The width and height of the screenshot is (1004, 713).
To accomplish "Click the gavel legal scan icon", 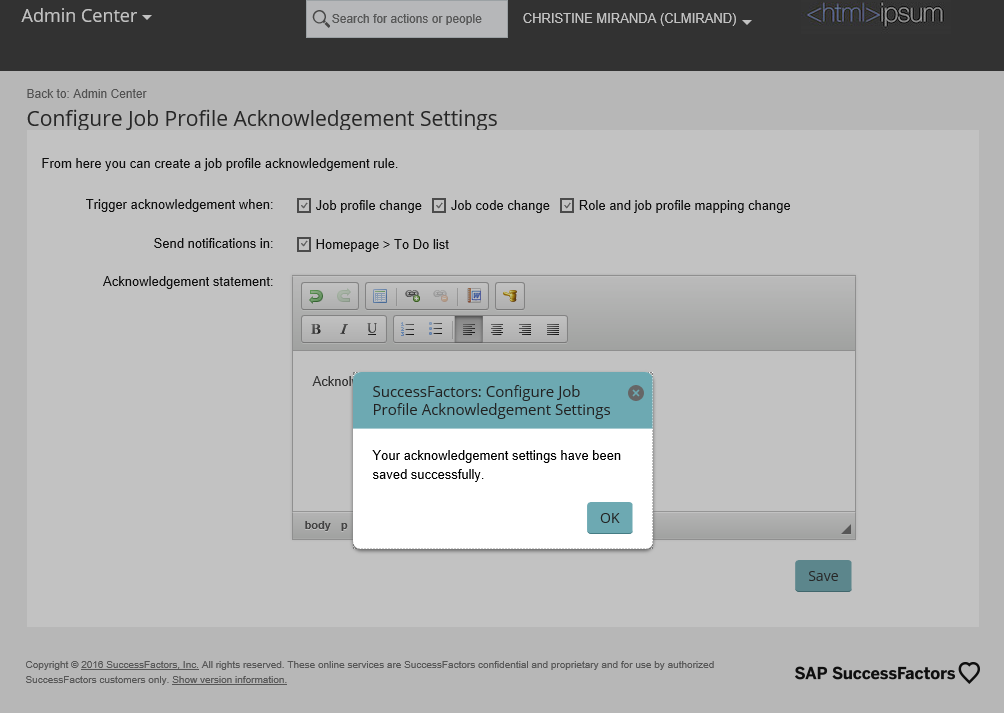I will coord(510,296).
